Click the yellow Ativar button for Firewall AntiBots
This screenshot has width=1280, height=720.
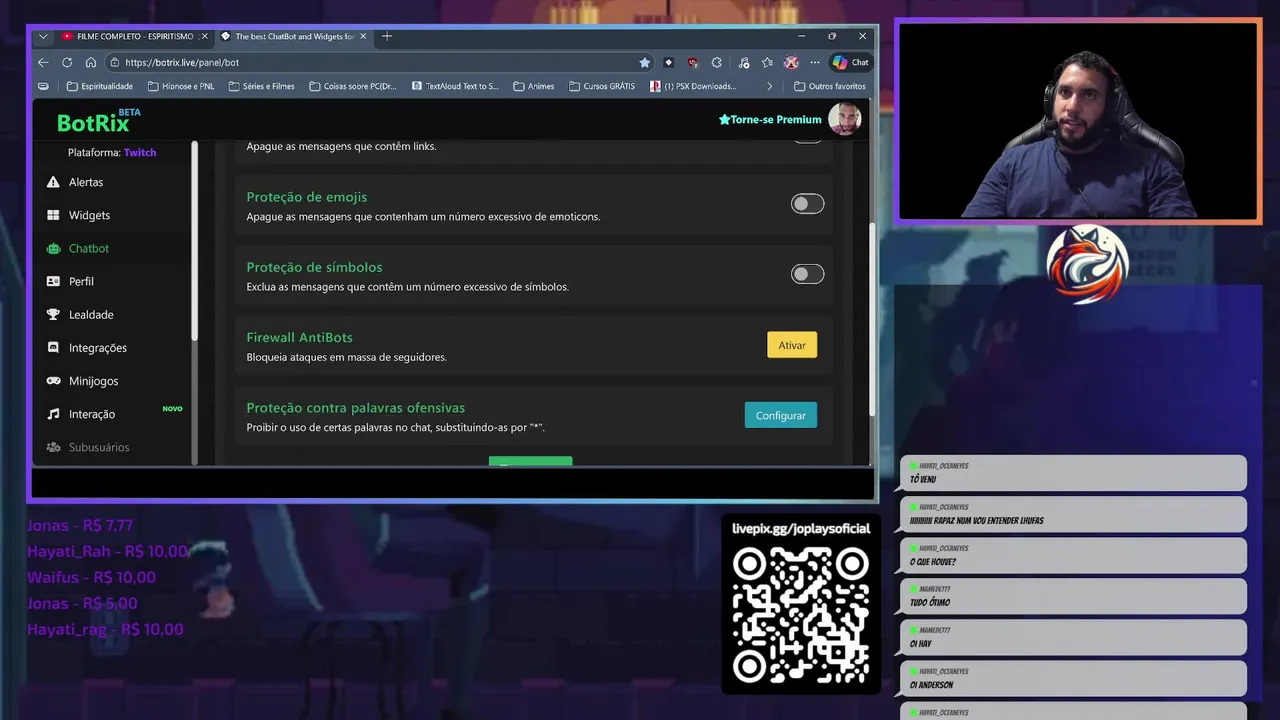[792, 345]
